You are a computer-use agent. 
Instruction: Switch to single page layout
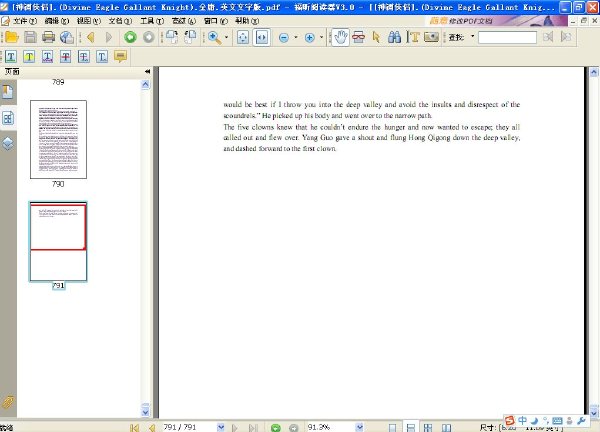point(392,427)
